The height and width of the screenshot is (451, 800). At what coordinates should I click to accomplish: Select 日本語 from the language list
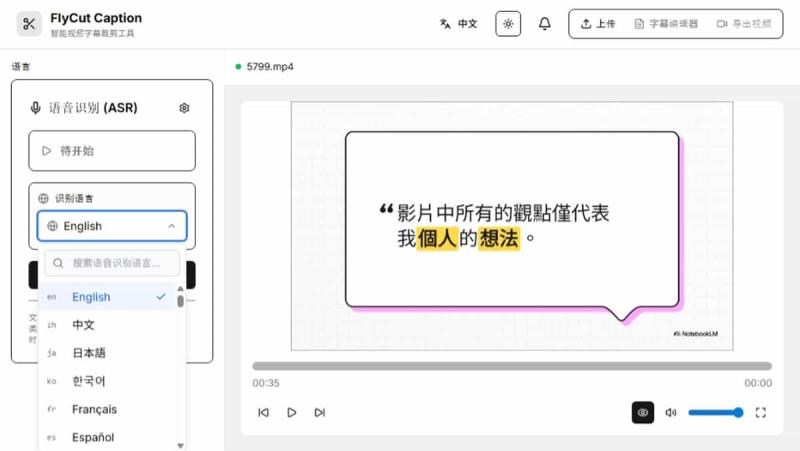coord(89,353)
